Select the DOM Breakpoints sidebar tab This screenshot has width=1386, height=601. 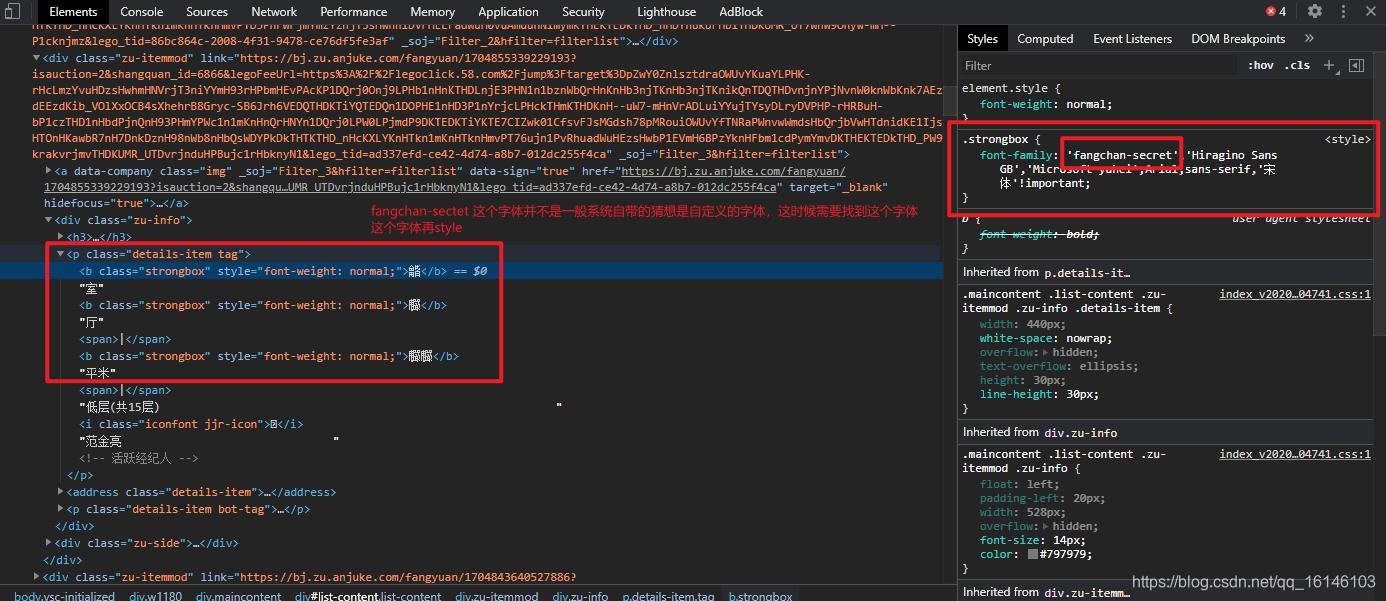(x=1238, y=39)
